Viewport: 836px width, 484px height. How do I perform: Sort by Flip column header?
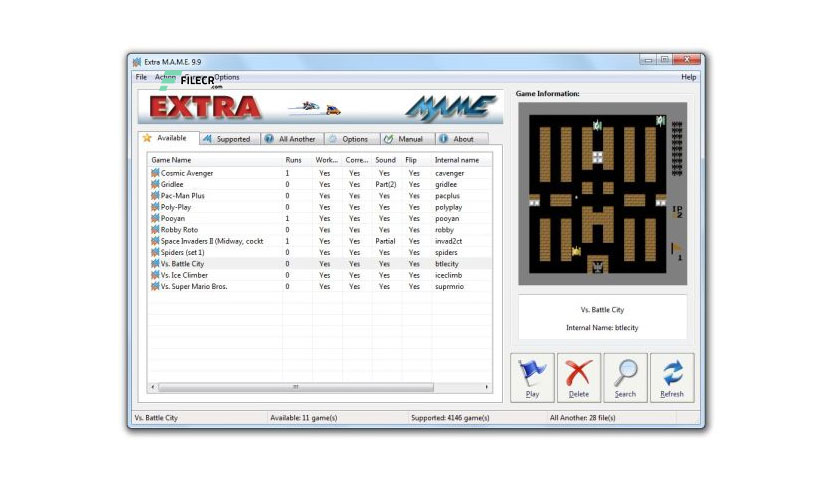pos(416,160)
